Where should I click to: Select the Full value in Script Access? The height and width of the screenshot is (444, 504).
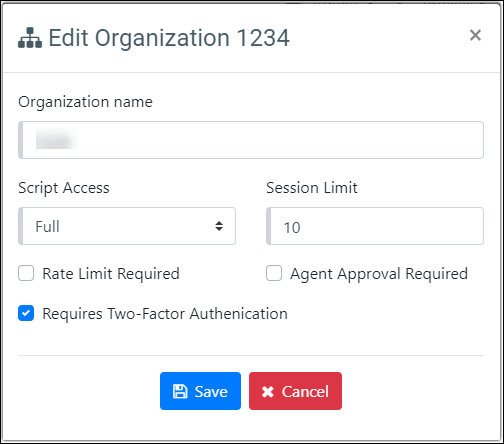[x=48, y=227]
